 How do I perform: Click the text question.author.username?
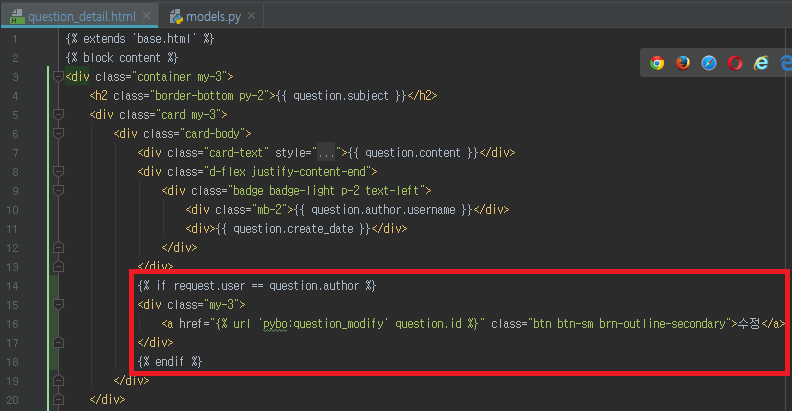(x=383, y=210)
